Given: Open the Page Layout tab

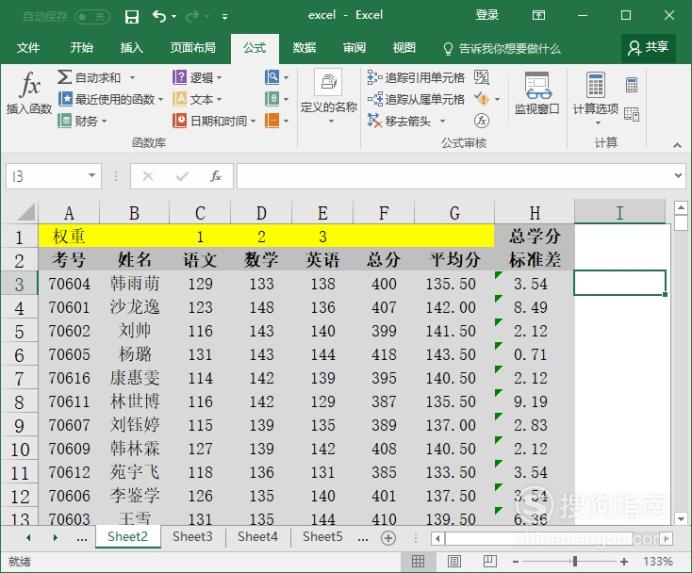Looking at the screenshot, I should [193, 48].
